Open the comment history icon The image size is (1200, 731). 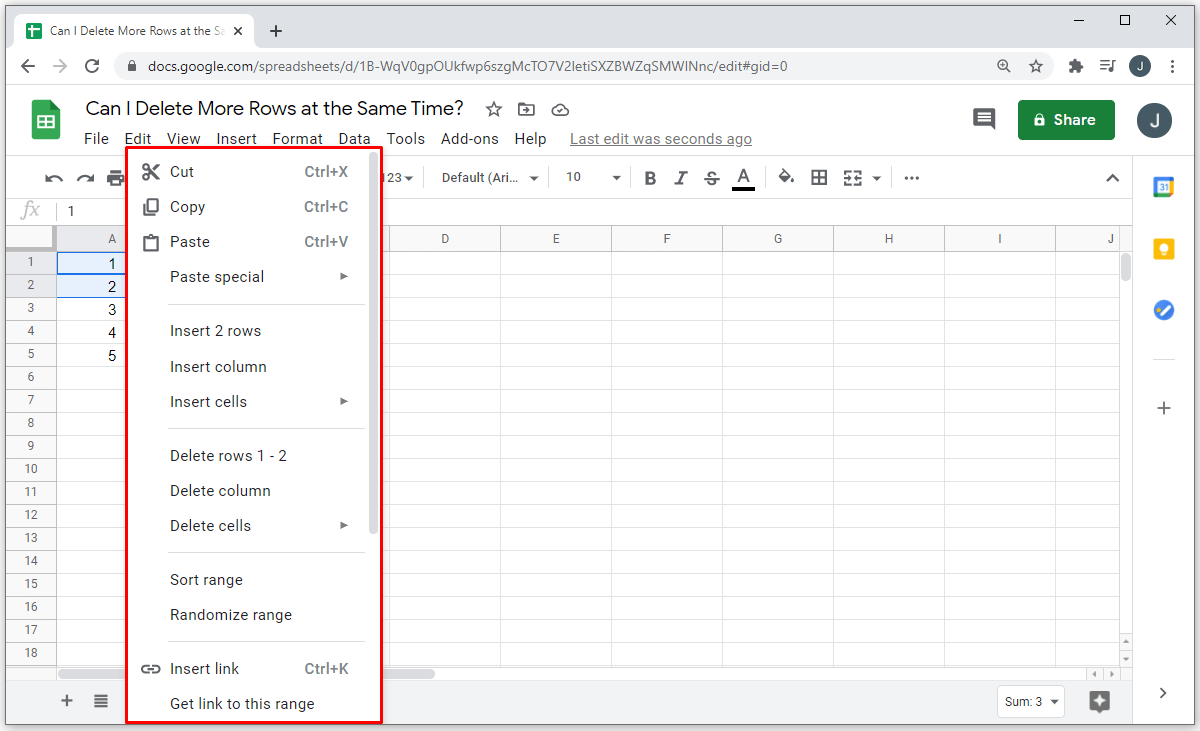click(984, 120)
